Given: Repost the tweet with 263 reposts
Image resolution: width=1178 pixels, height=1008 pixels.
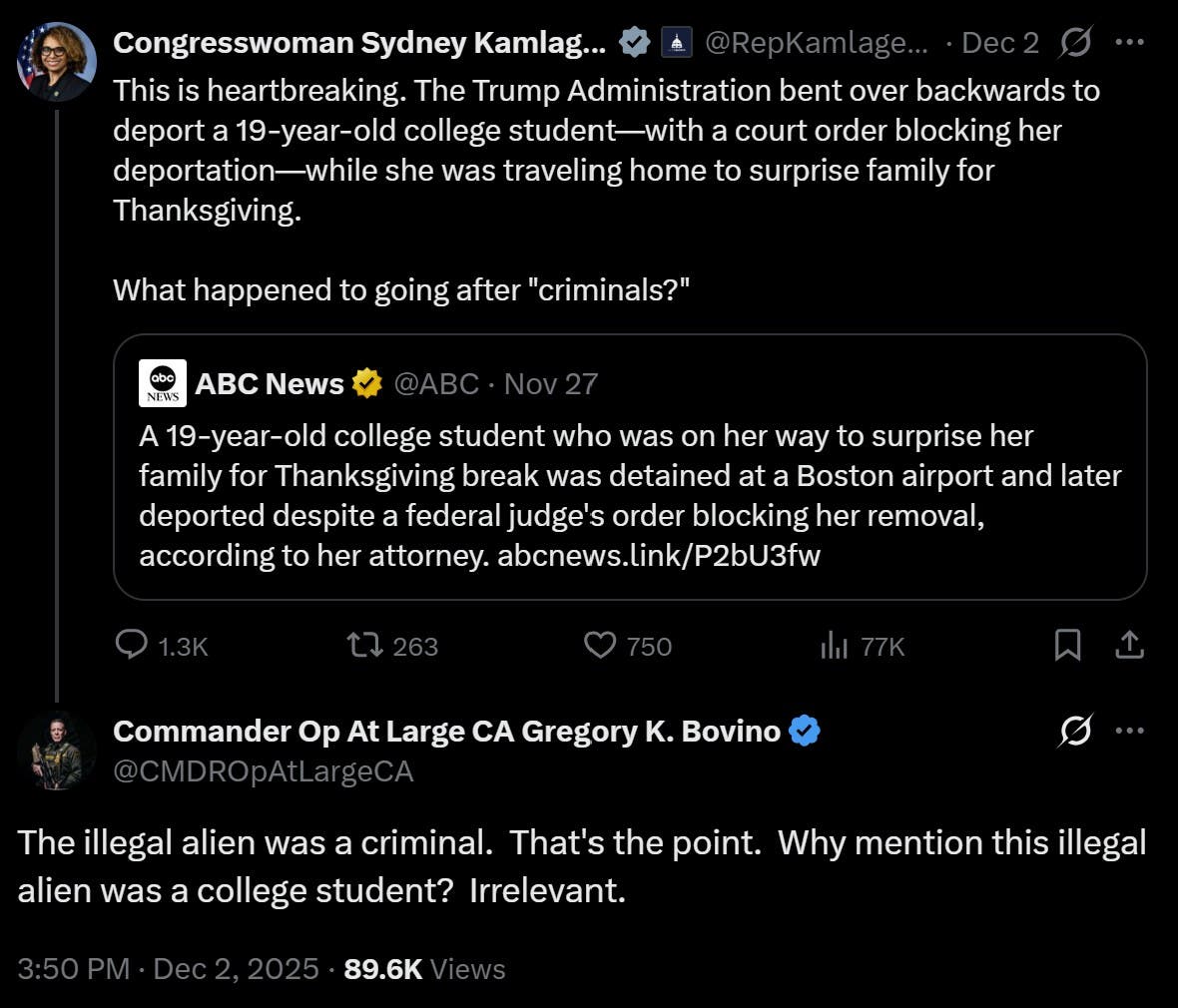Looking at the screenshot, I should click(x=364, y=646).
